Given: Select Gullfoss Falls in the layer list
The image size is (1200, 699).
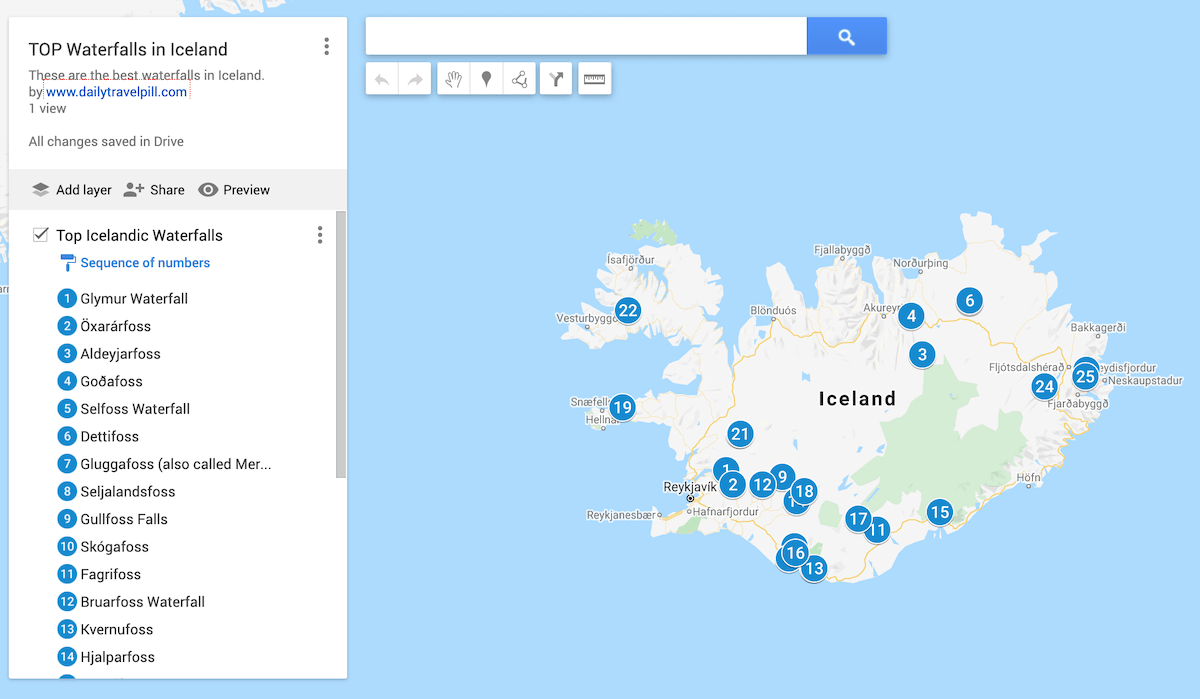Looking at the screenshot, I should click(x=124, y=519).
